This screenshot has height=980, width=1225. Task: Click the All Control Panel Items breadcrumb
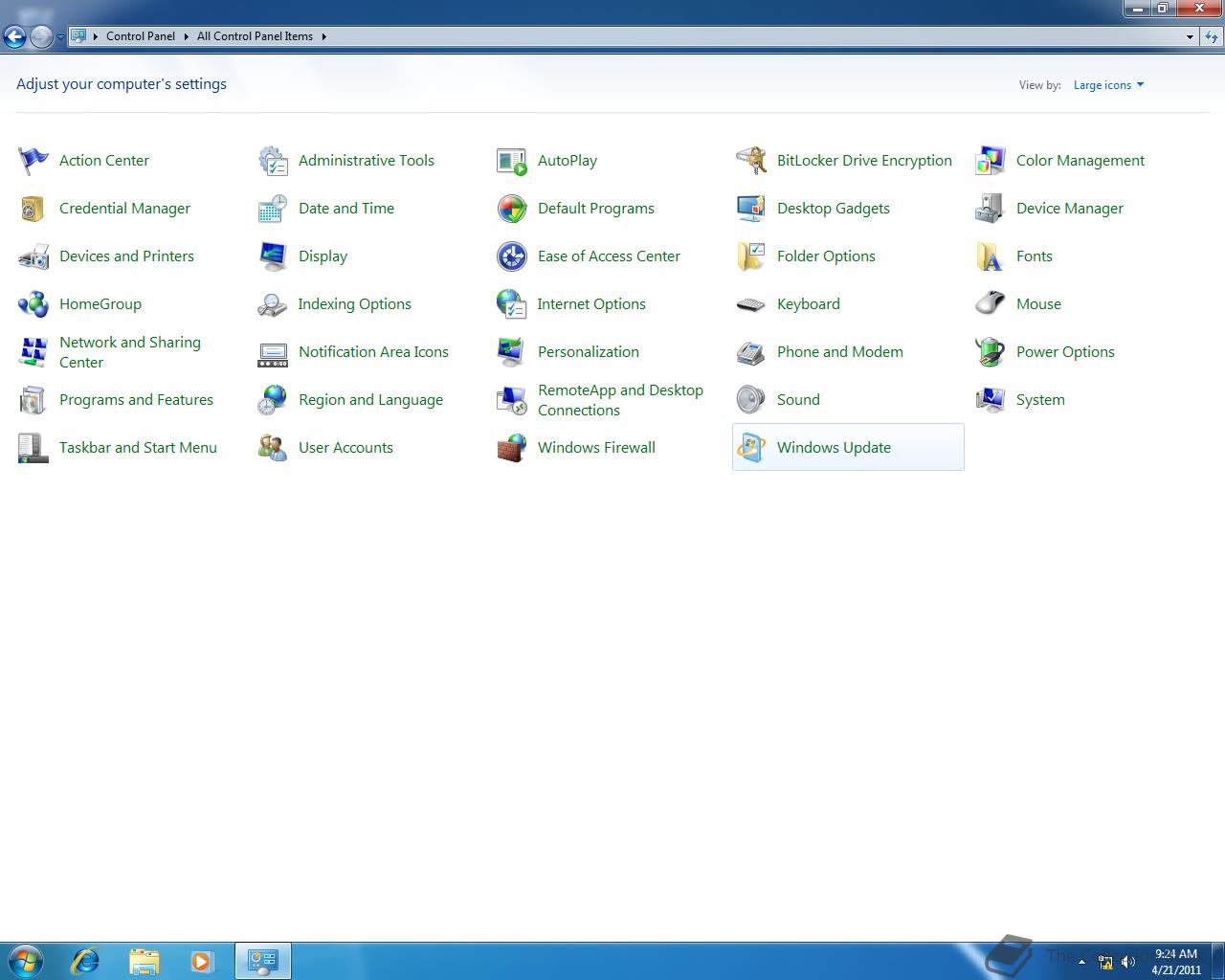(255, 36)
